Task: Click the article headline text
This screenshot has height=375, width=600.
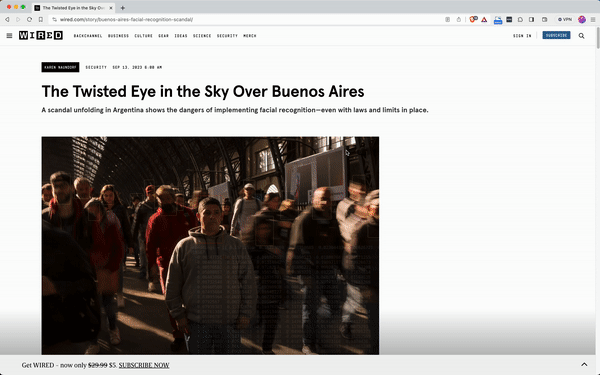Action: click(x=203, y=91)
